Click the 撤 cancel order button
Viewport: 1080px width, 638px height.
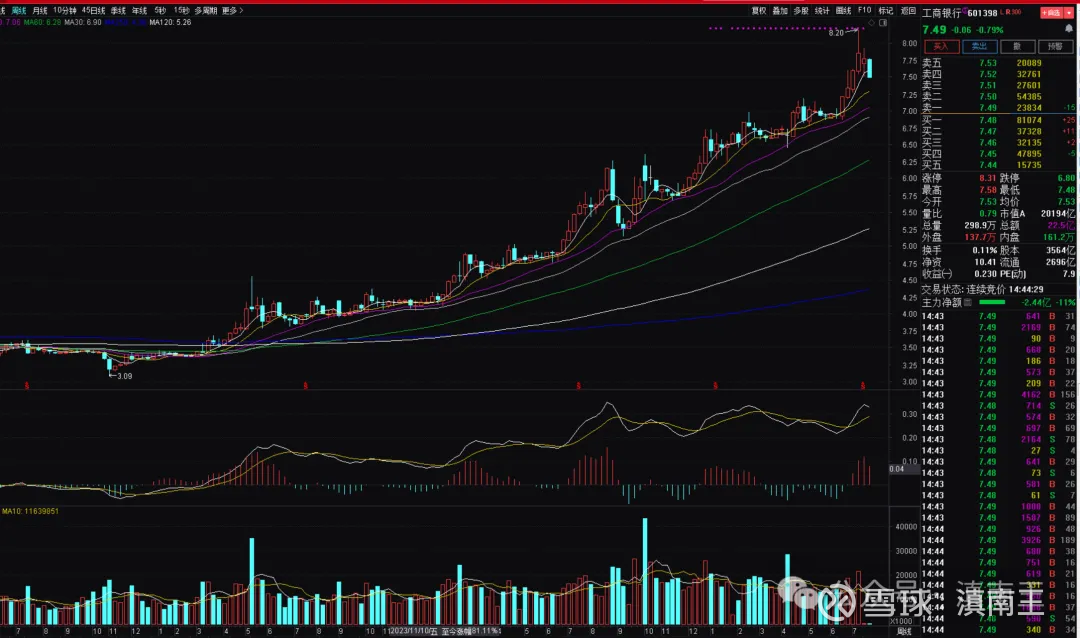(1017, 46)
